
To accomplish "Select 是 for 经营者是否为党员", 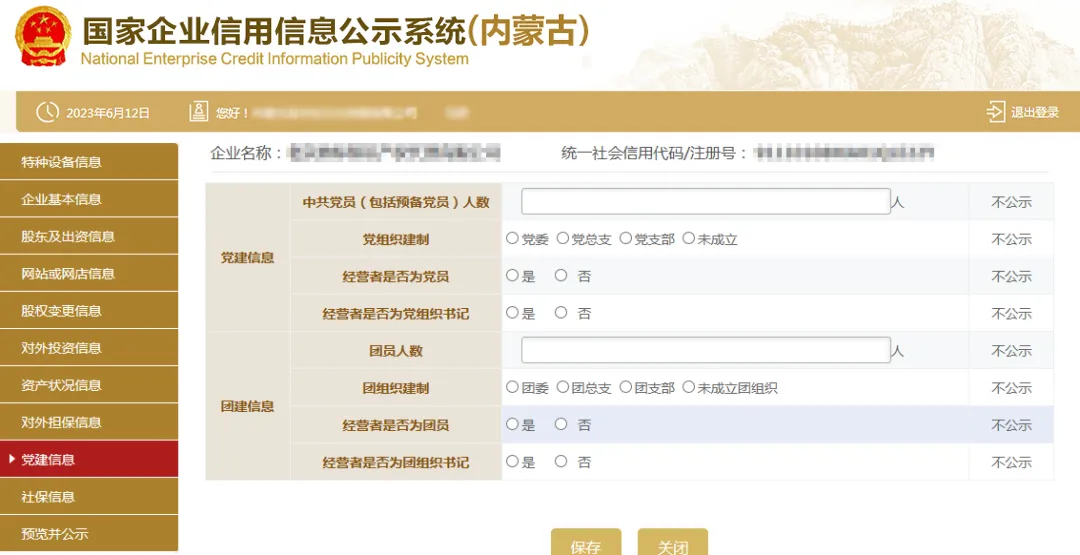I will click(513, 276).
